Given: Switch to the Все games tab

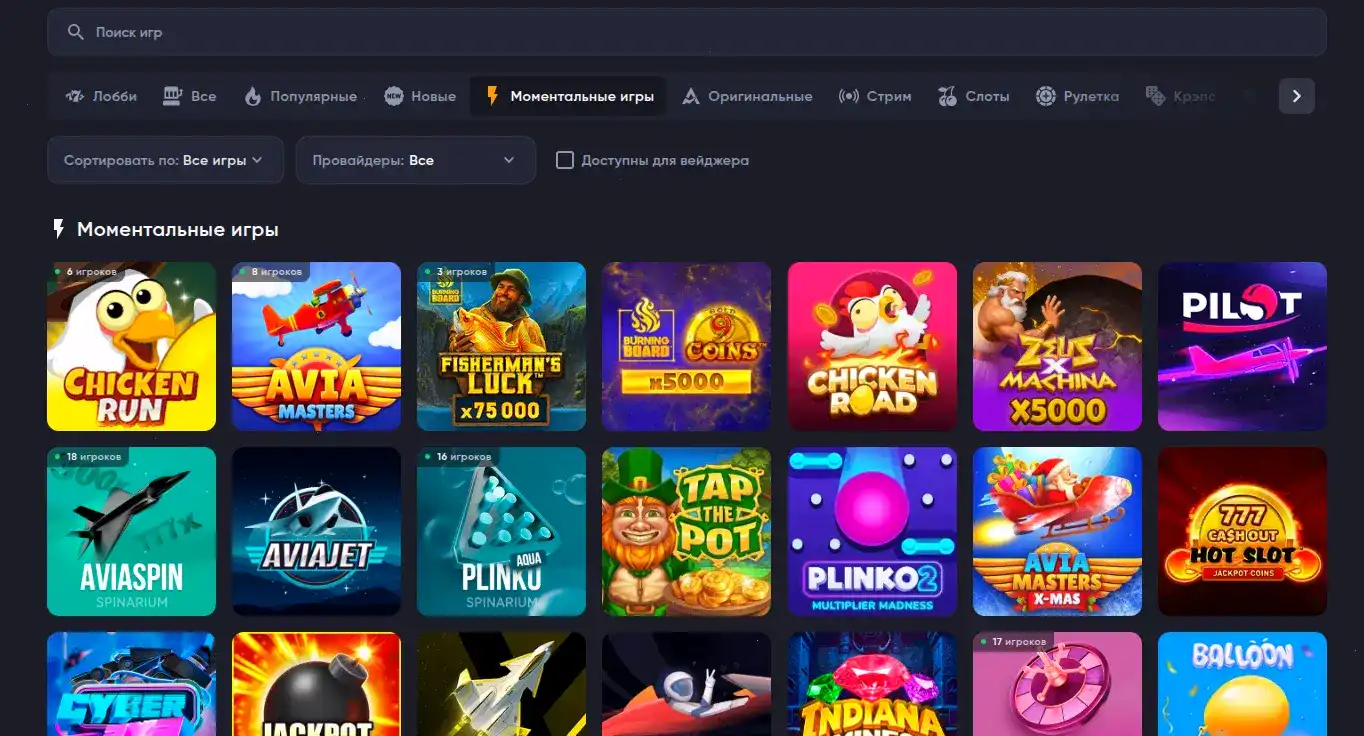Looking at the screenshot, I should pos(189,95).
